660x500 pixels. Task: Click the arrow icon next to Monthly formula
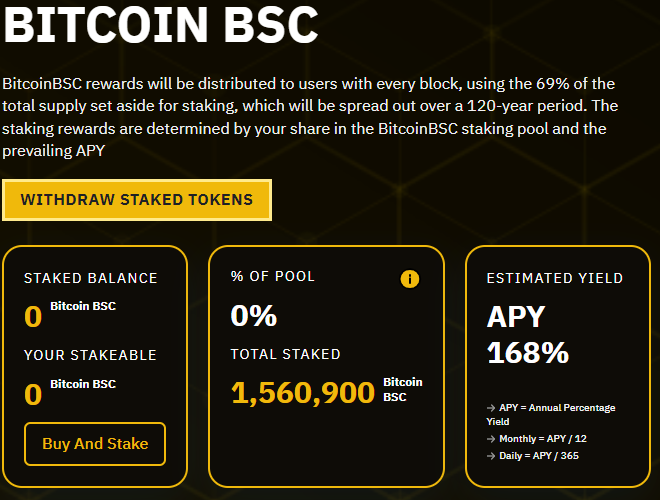[x=491, y=439]
